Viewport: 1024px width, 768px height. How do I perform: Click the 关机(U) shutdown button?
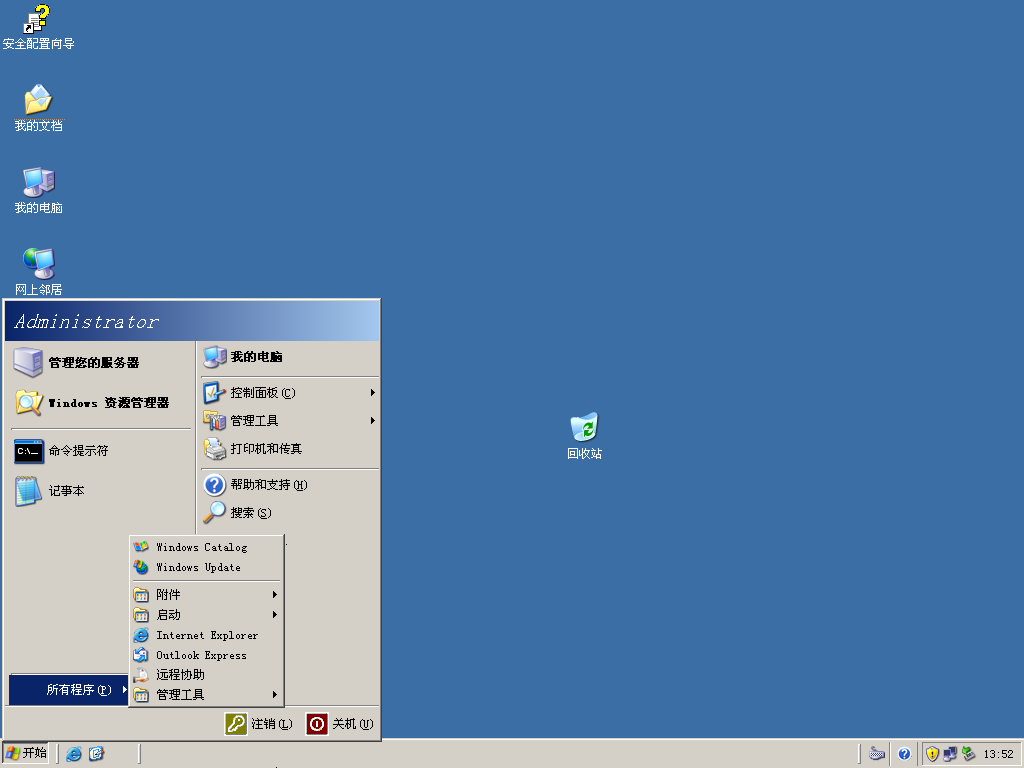click(340, 724)
